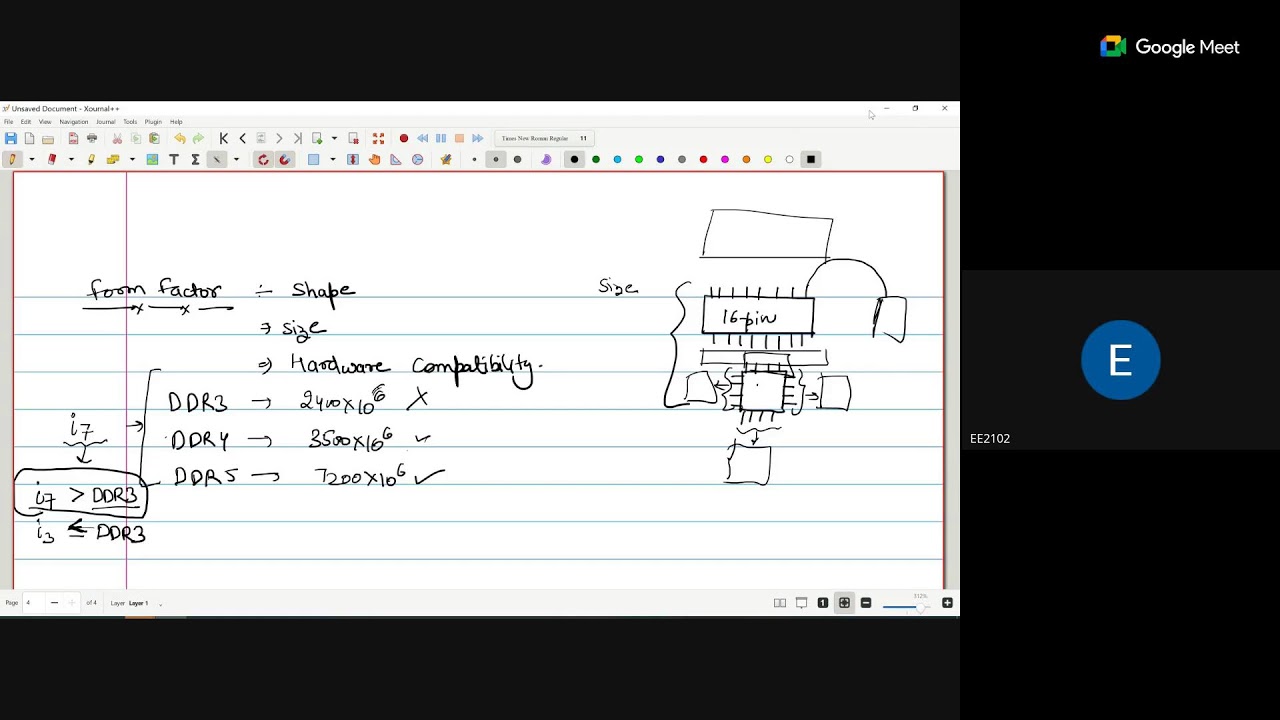Open the Edit menu
The height and width of the screenshot is (720, 1280).
pos(26,122)
